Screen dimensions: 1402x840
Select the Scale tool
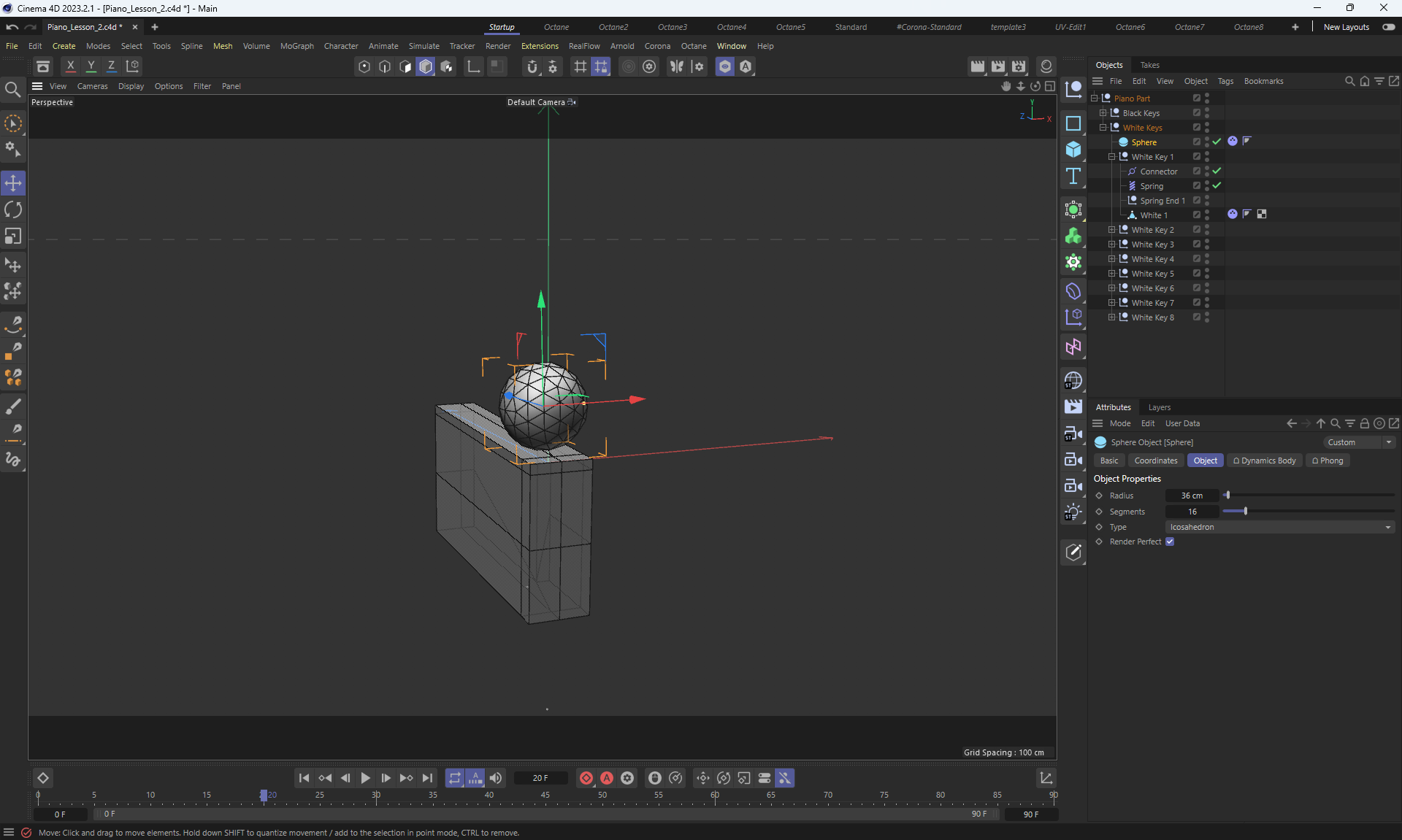click(x=13, y=236)
